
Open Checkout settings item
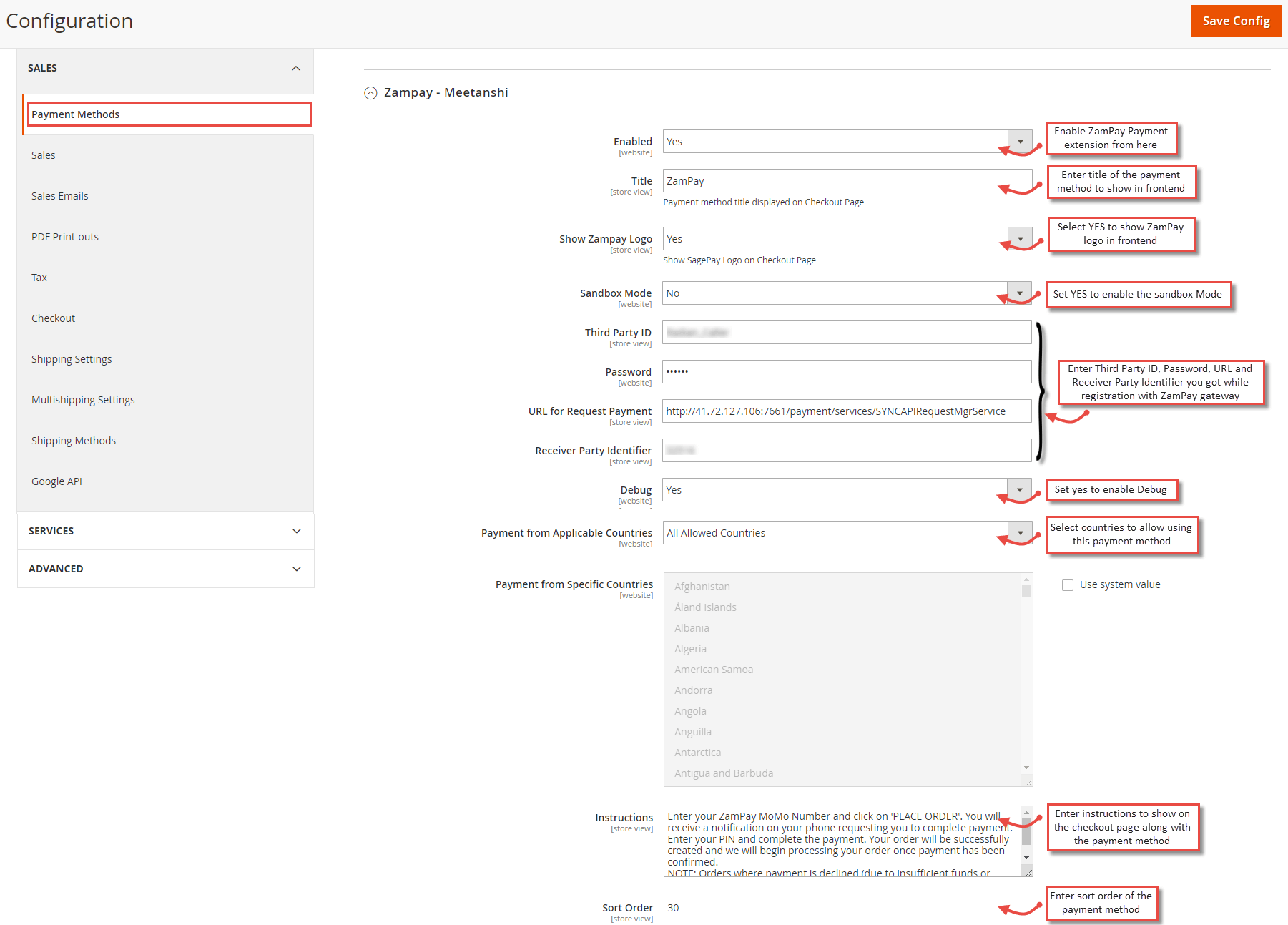[53, 318]
